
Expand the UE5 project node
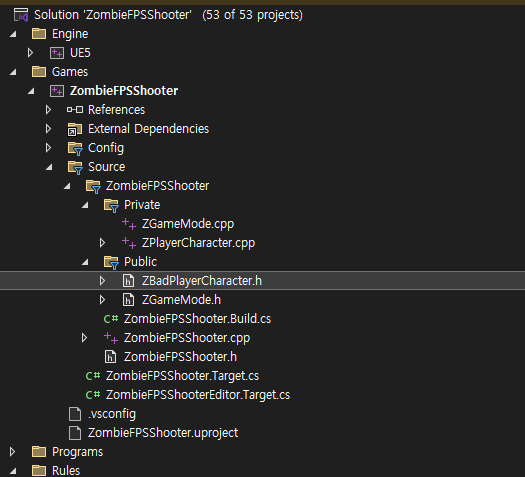30,53
